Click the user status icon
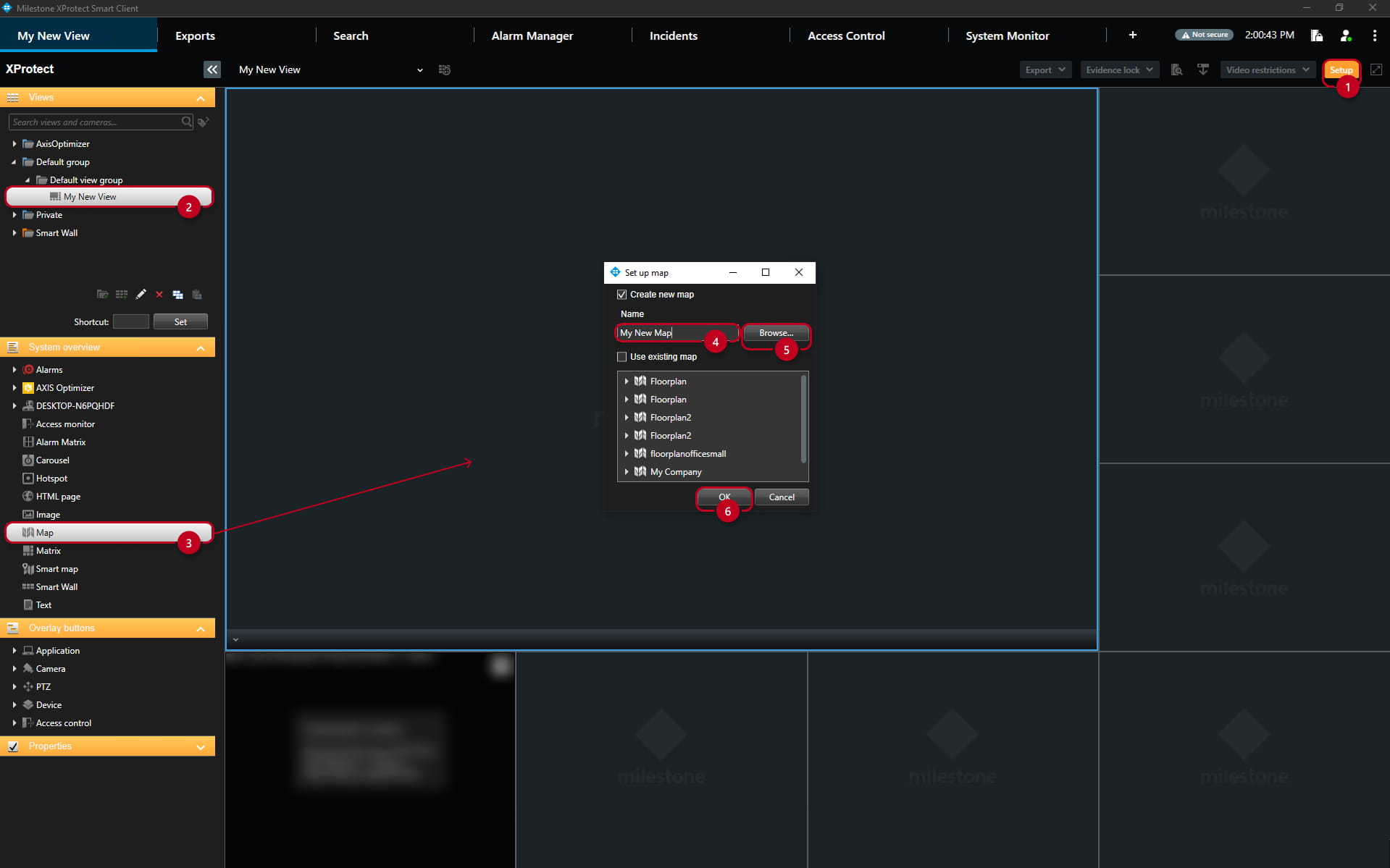 1345,35
